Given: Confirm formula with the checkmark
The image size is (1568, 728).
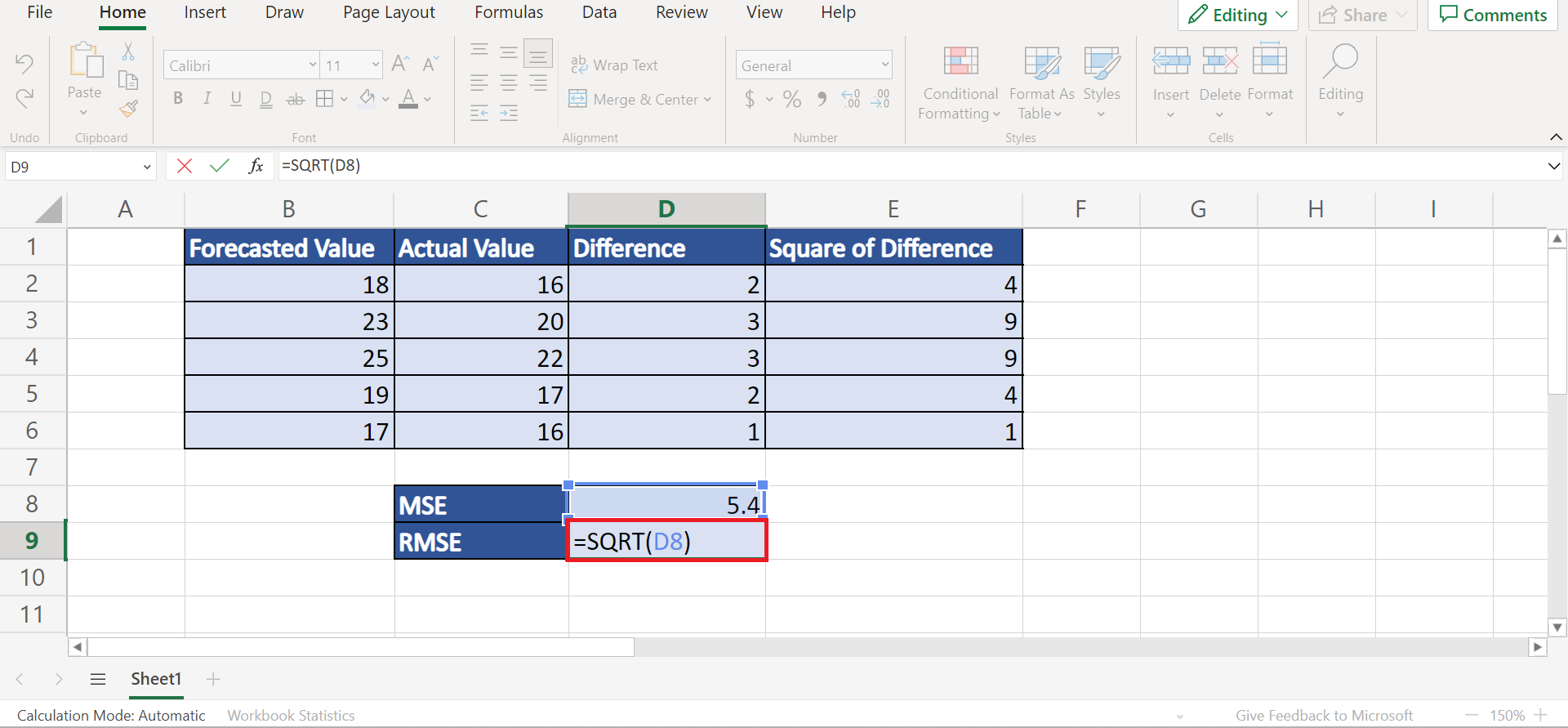Looking at the screenshot, I should coord(220,166).
